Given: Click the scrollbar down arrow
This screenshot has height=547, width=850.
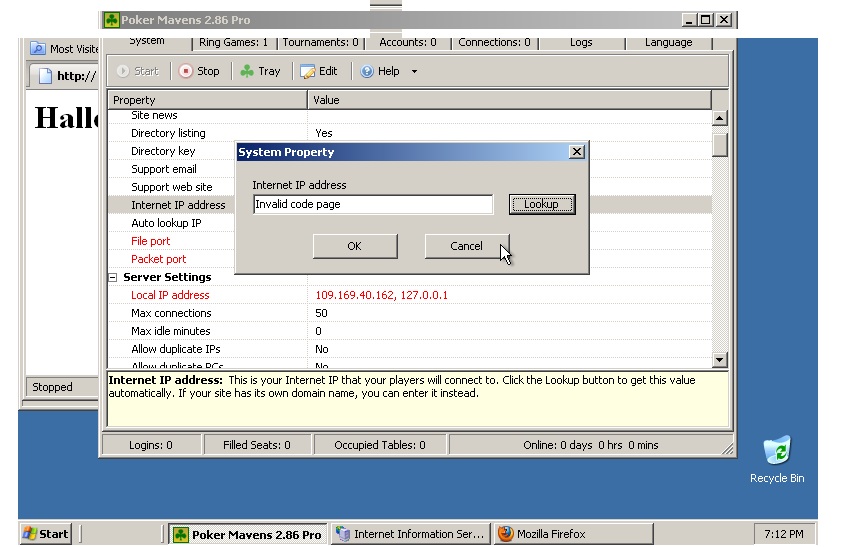Looking at the screenshot, I should coord(719,359).
